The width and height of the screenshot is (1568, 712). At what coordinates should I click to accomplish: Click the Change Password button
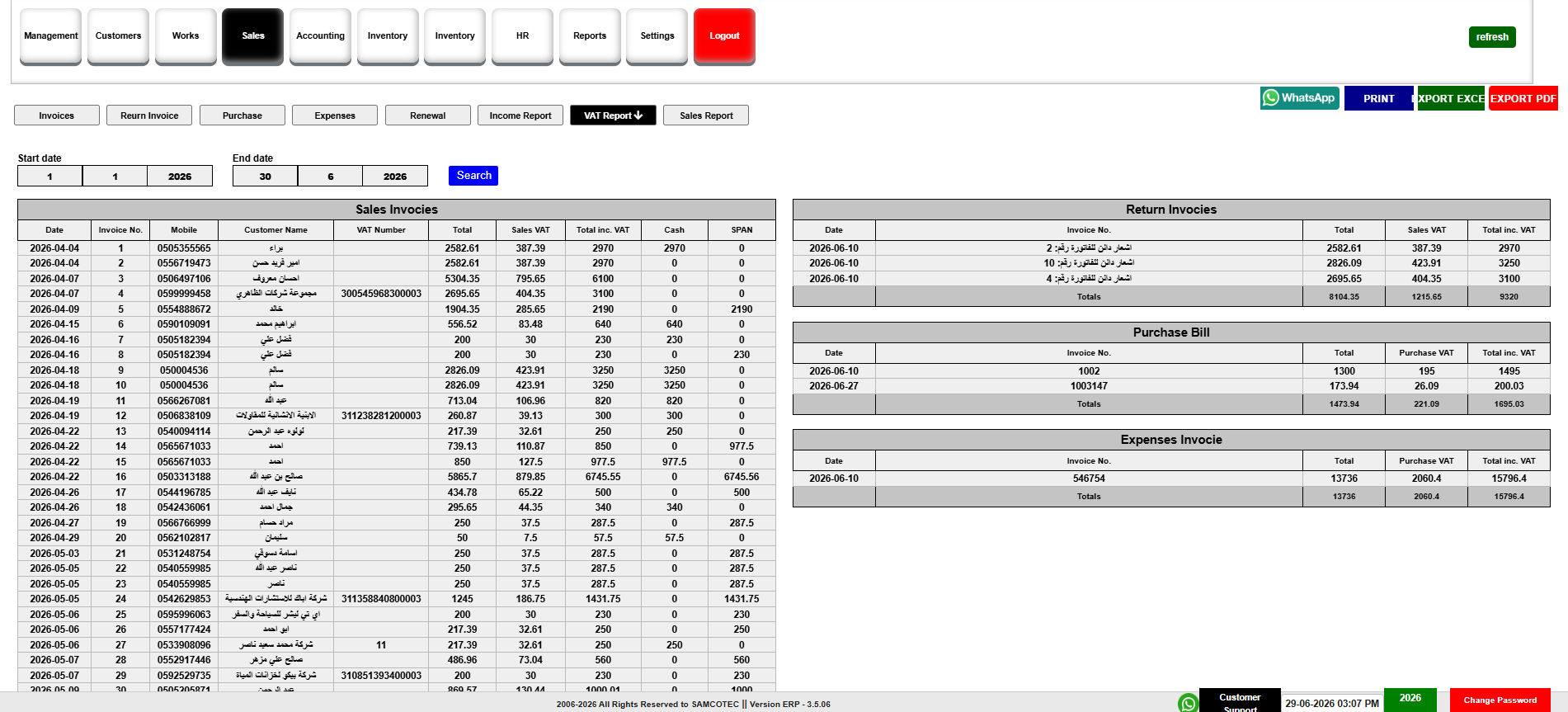(x=1500, y=700)
